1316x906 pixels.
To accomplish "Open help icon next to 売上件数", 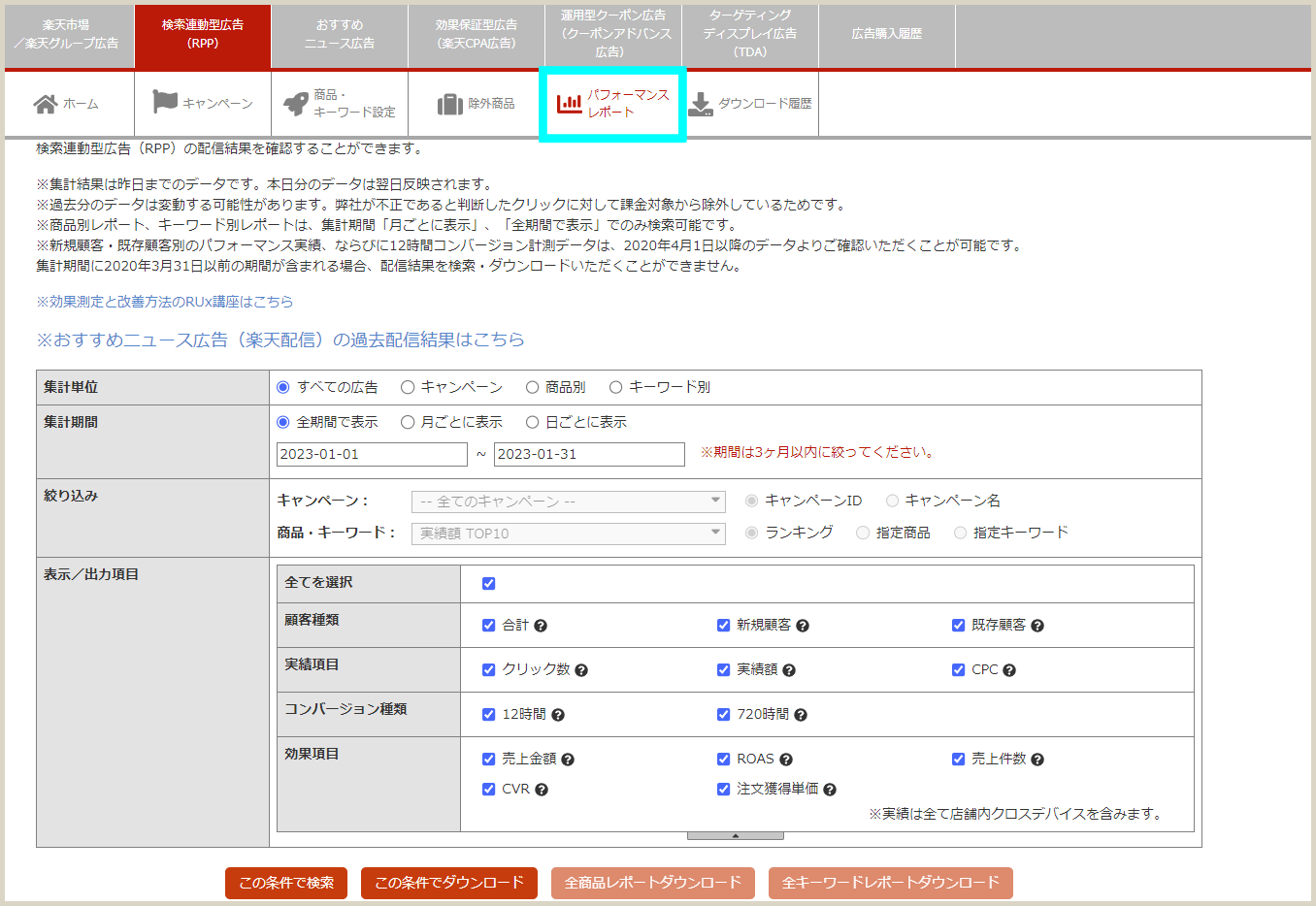I will coord(1037,760).
